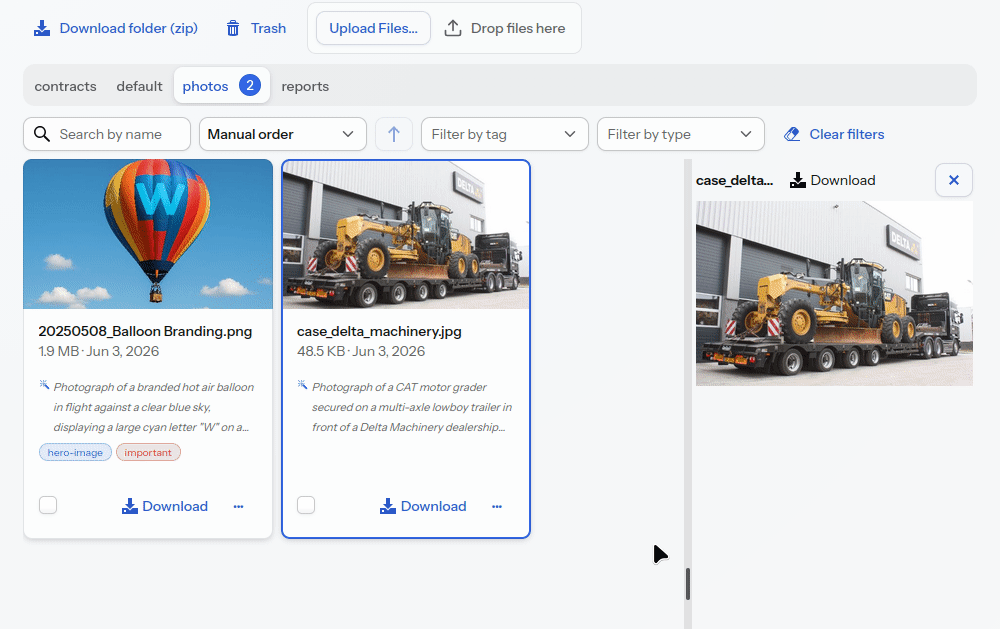The height and width of the screenshot is (629, 1000).
Task: Click Clear filters
Action: (834, 134)
